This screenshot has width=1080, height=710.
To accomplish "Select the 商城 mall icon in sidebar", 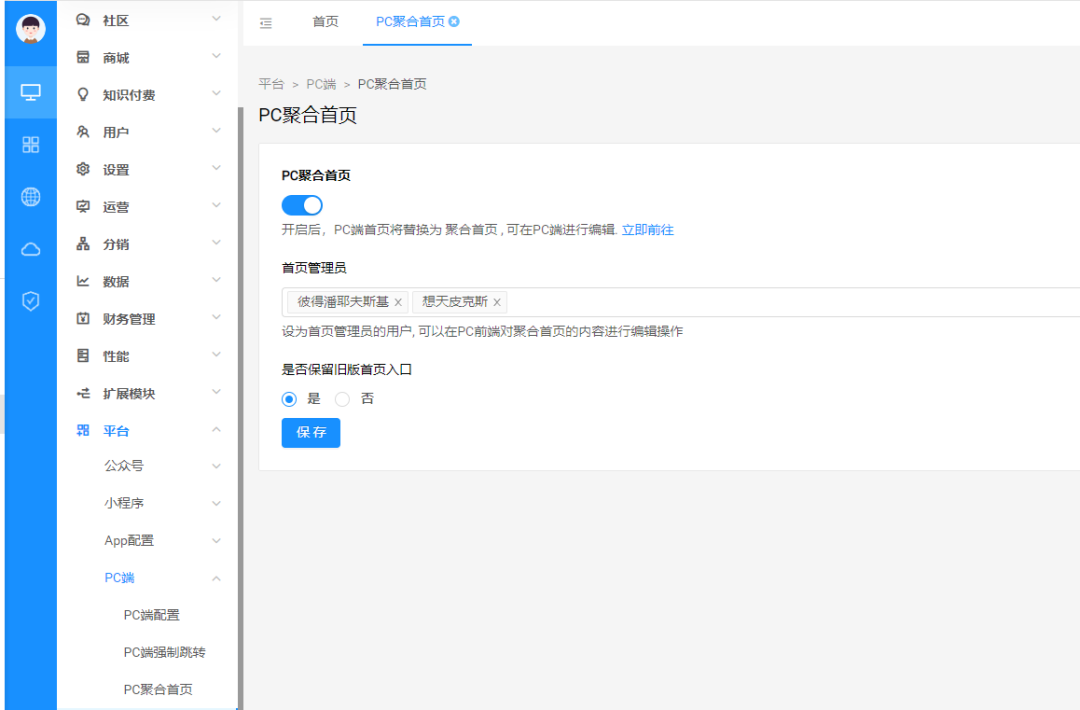I will 82,56.
